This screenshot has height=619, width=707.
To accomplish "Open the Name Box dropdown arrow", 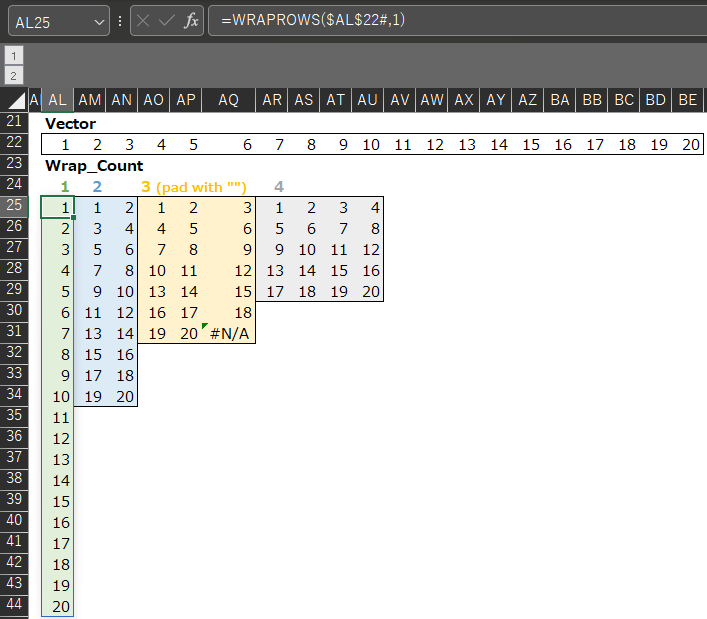I will point(99,22).
